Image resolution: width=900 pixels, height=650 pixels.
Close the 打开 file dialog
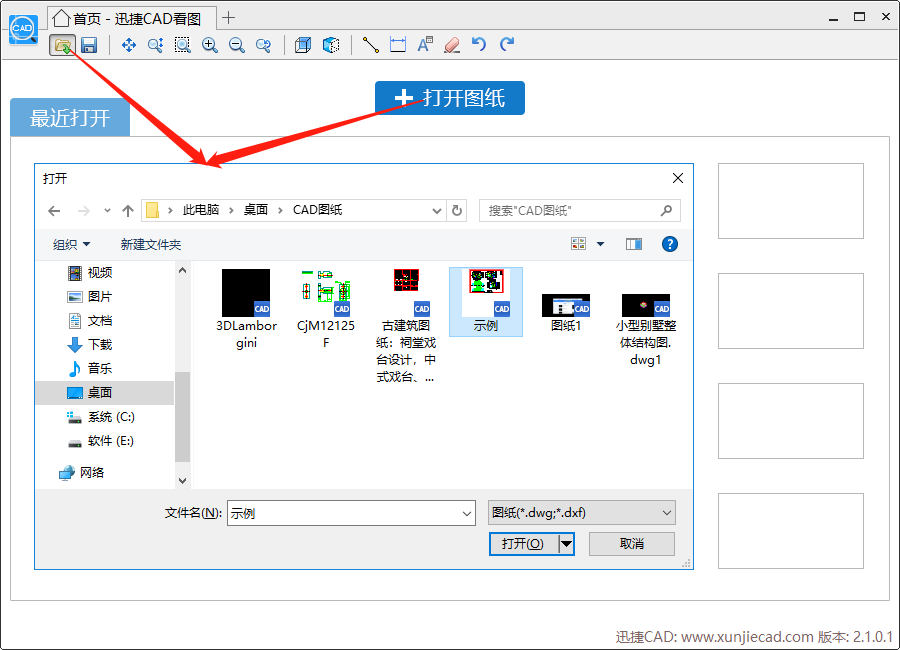tap(678, 178)
